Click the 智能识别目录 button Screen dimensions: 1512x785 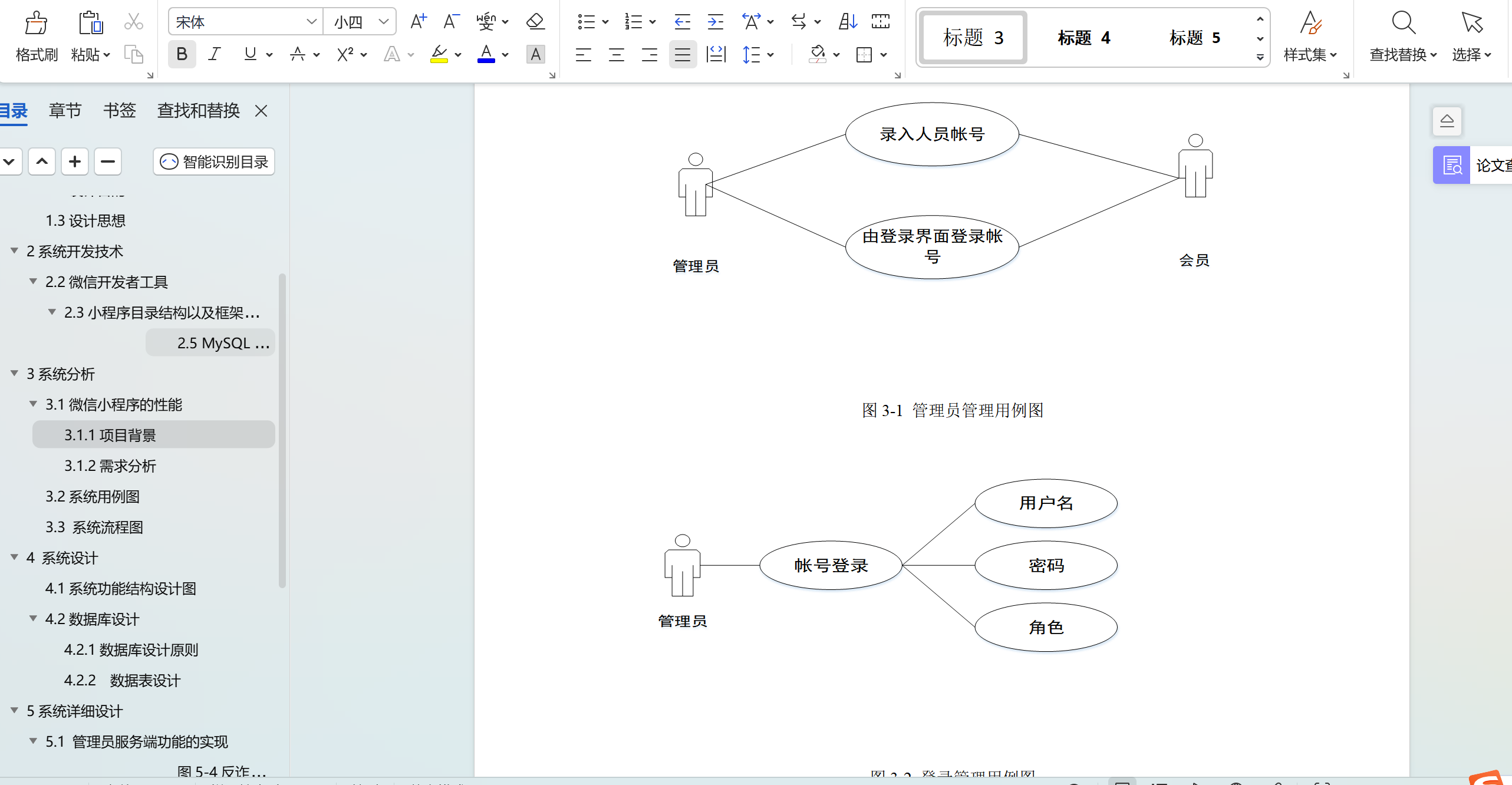pos(214,161)
